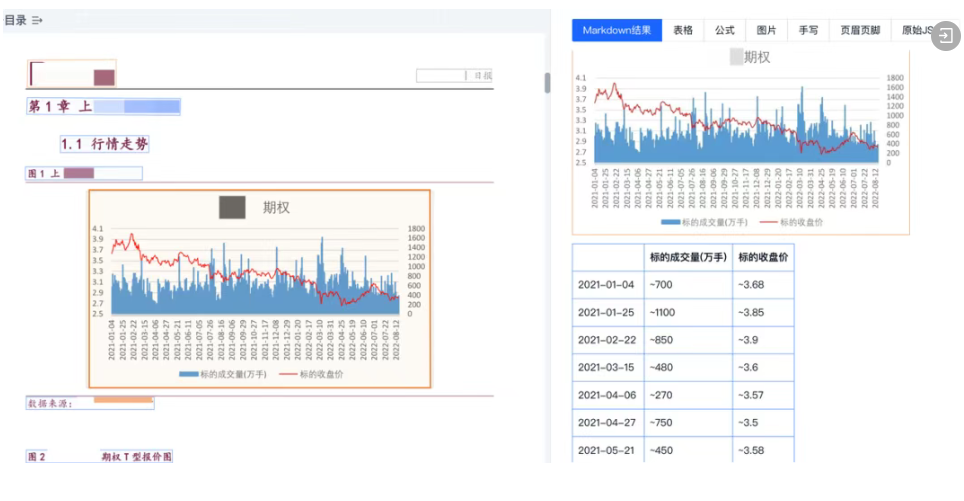This screenshot has width=964, height=501.
Task: Open the 表格 tab
Action: point(683,31)
